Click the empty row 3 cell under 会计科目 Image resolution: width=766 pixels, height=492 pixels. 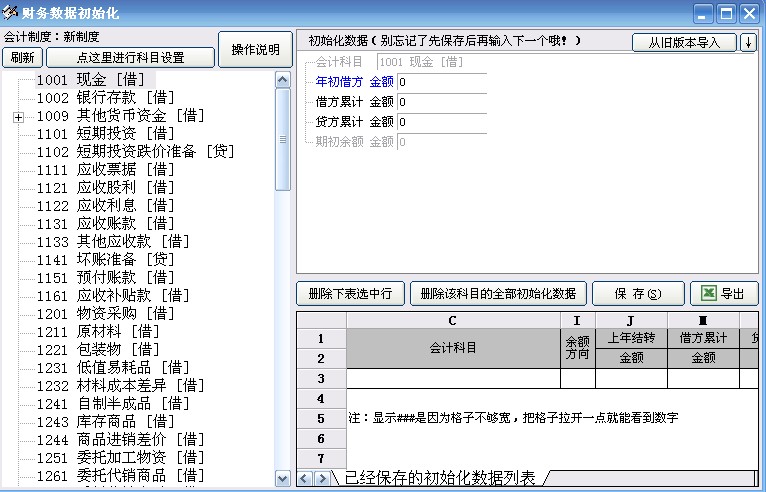tap(453, 379)
